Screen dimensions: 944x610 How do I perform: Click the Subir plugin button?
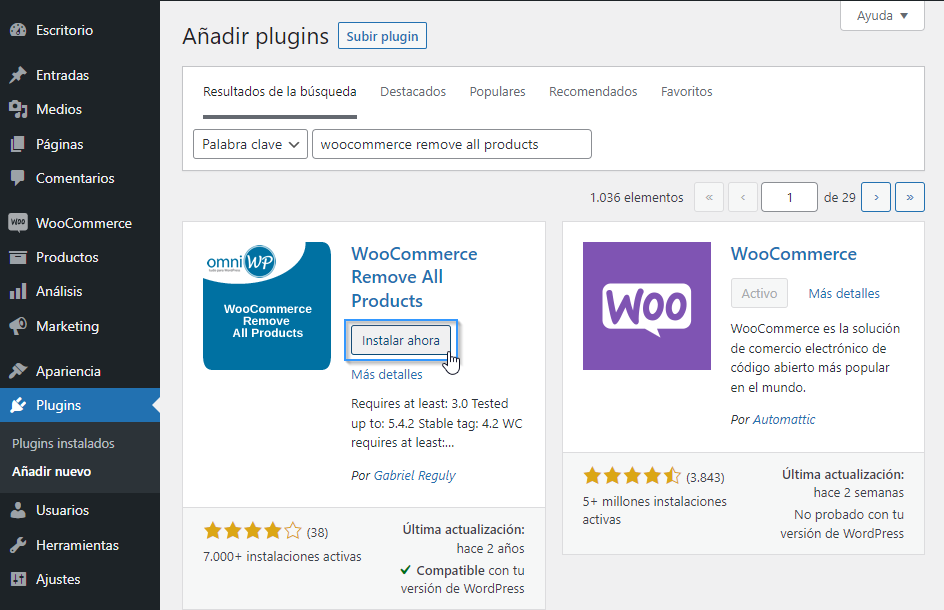pyautogui.click(x=382, y=36)
